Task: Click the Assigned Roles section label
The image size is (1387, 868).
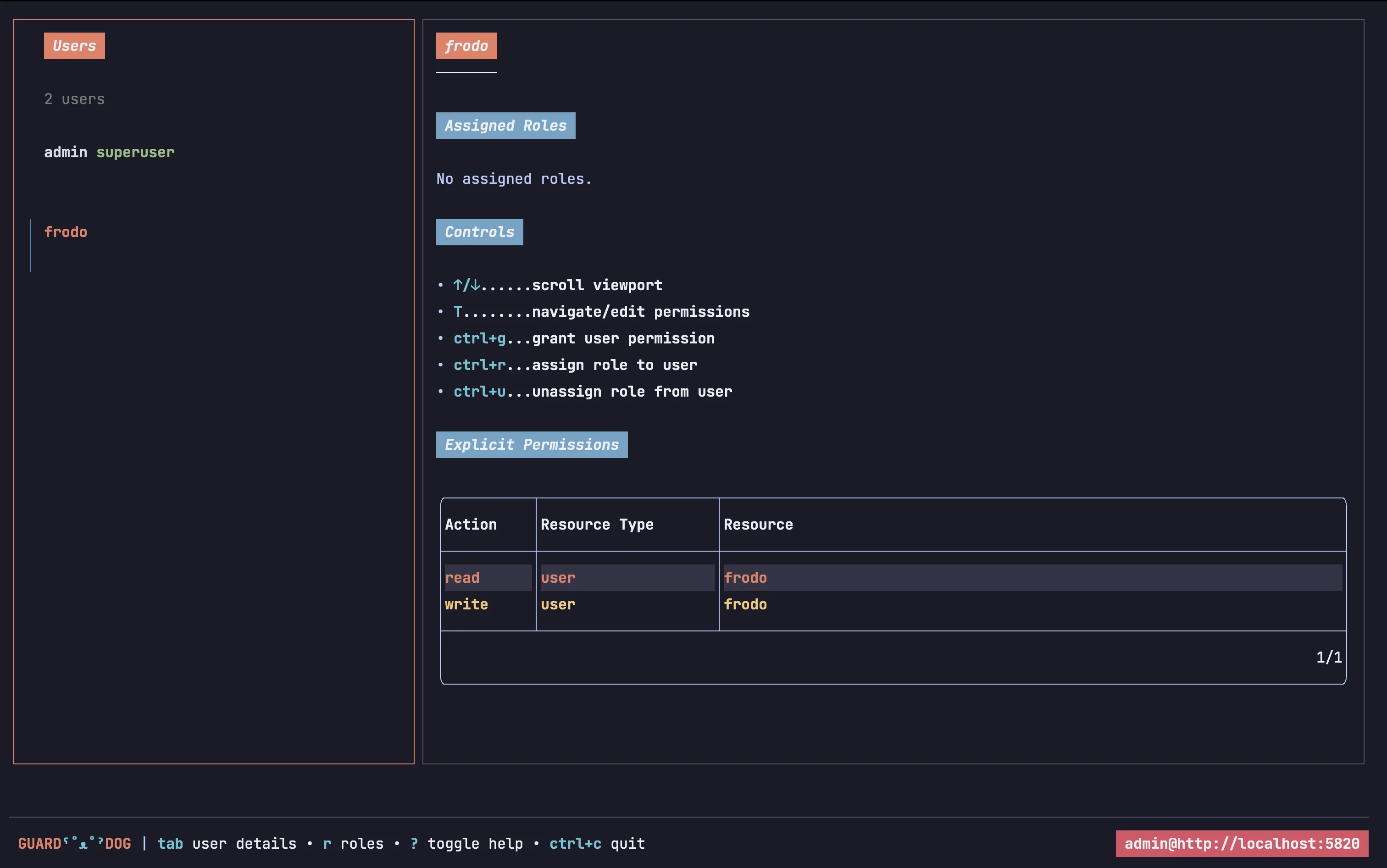Action: point(505,126)
